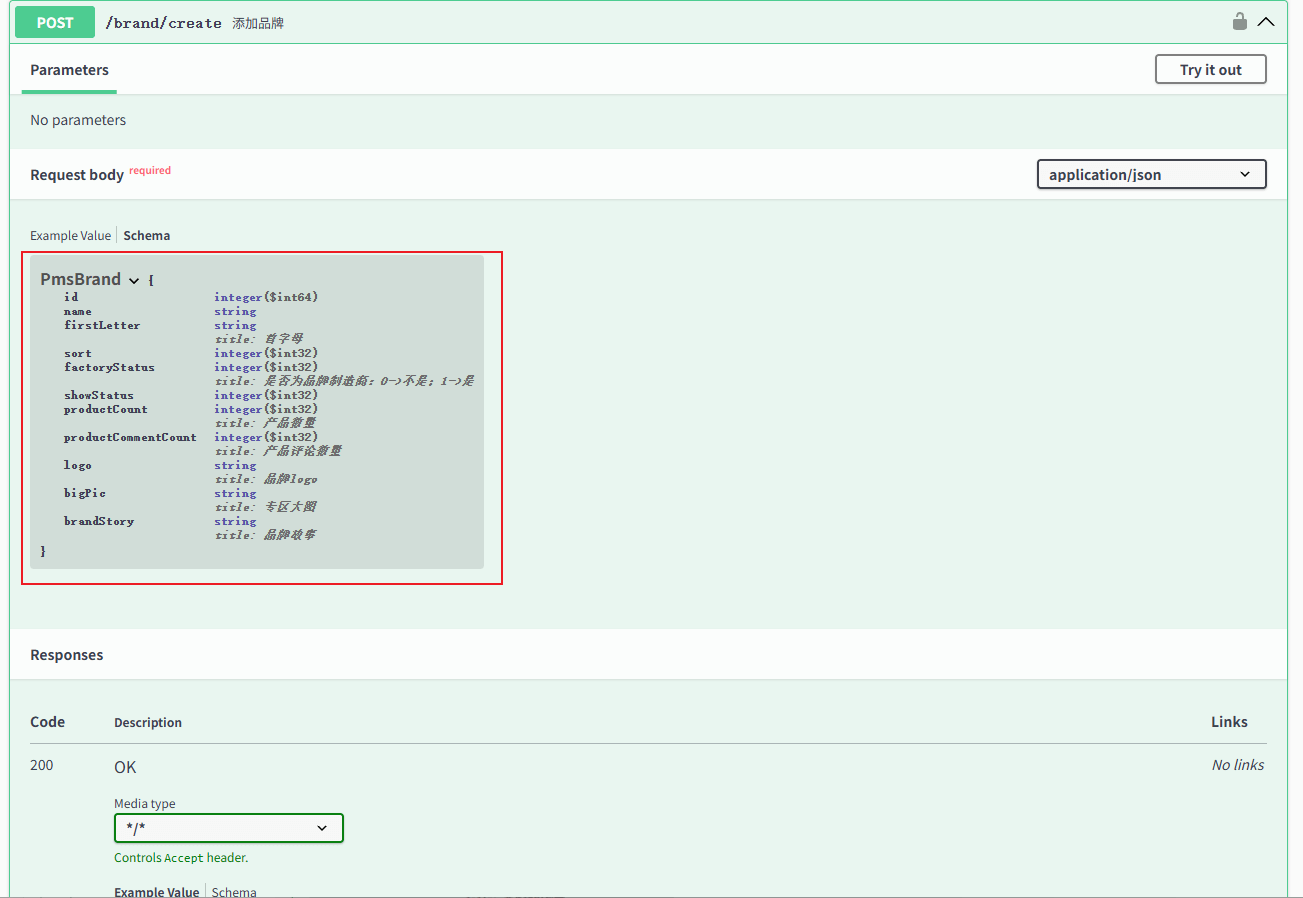Select the Parameters tab
This screenshot has width=1303, height=898.
(x=69, y=70)
